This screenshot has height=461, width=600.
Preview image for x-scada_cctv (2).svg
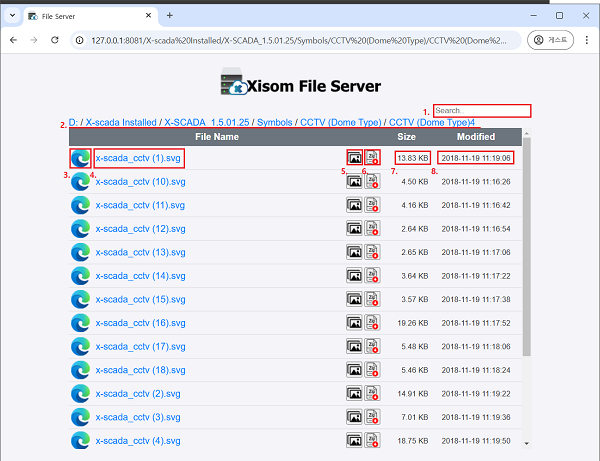(x=354, y=394)
